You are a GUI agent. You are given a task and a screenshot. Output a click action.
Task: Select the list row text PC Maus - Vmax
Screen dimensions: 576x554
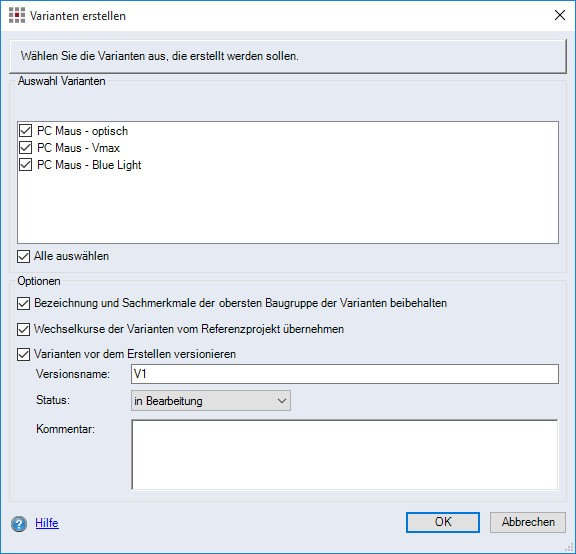pyautogui.click(x=79, y=148)
